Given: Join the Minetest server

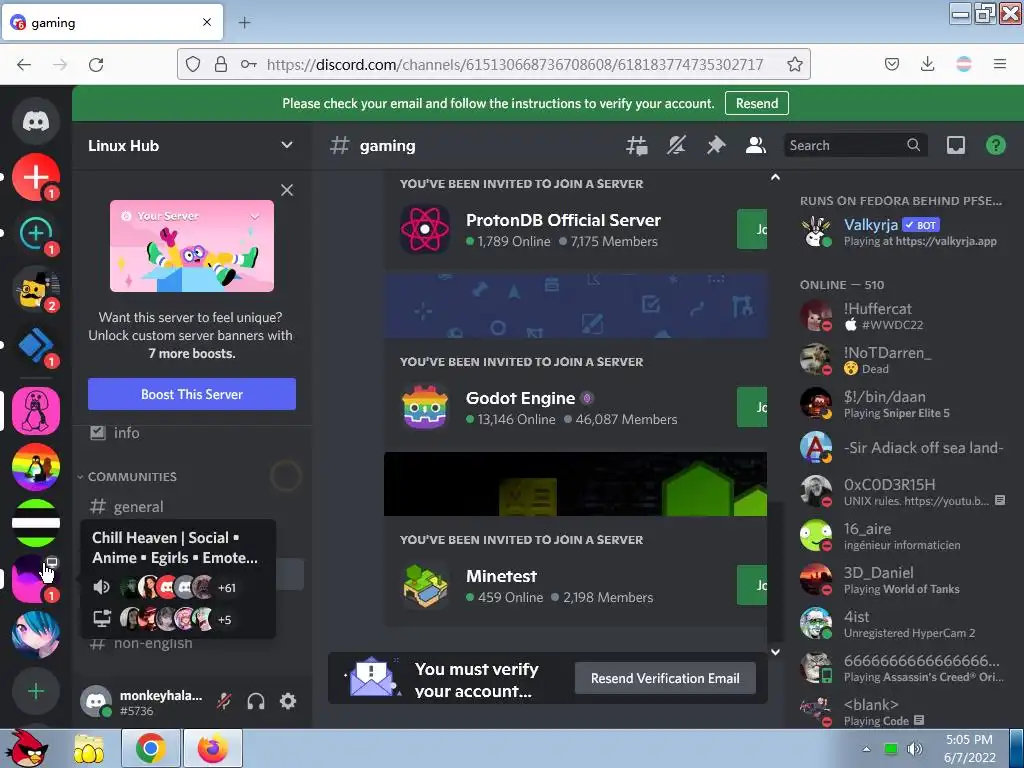Looking at the screenshot, I should click(752, 585).
